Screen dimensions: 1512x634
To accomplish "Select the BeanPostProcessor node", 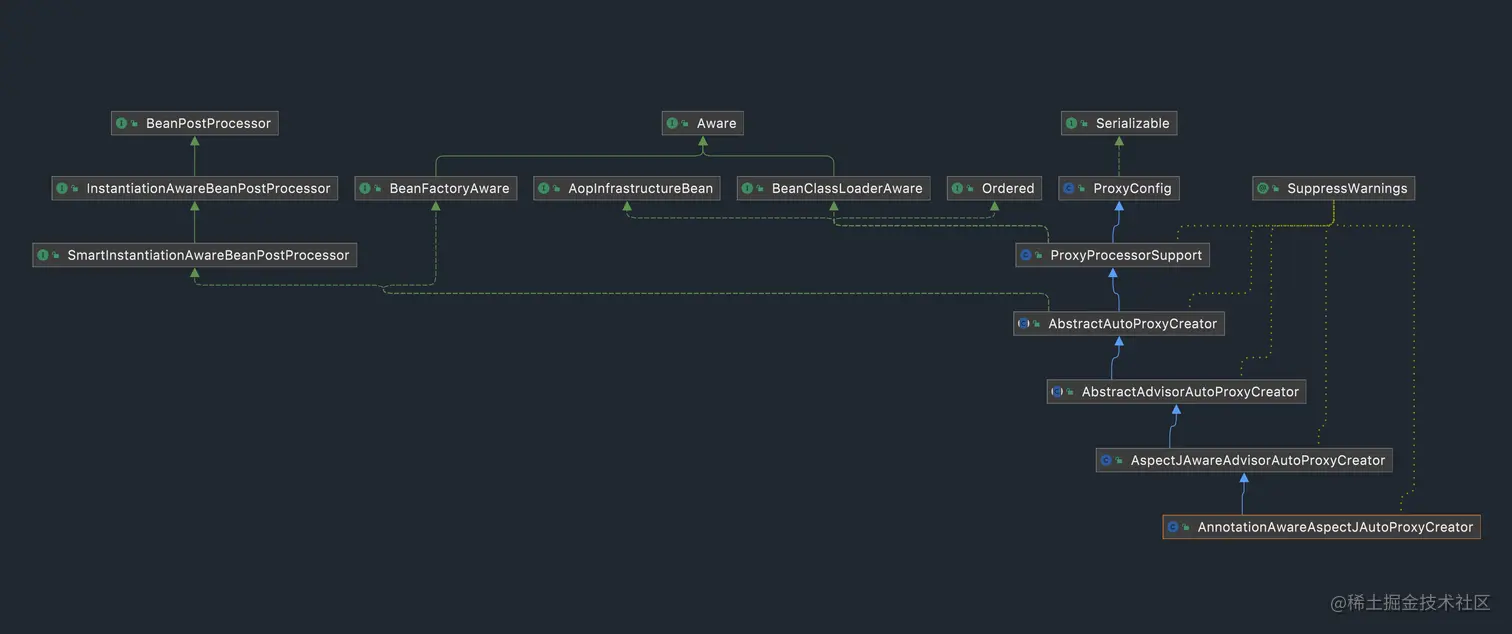I will tap(194, 123).
